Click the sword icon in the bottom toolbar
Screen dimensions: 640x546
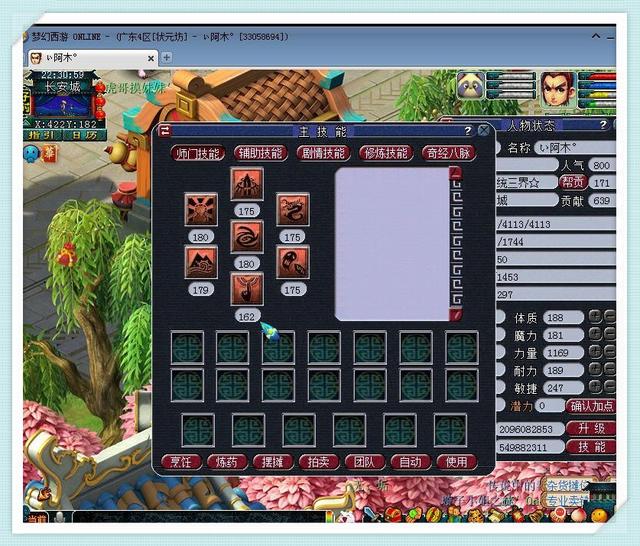point(372,514)
